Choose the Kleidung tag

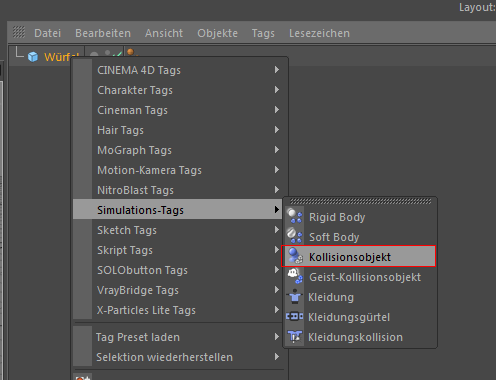click(x=360, y=297)
